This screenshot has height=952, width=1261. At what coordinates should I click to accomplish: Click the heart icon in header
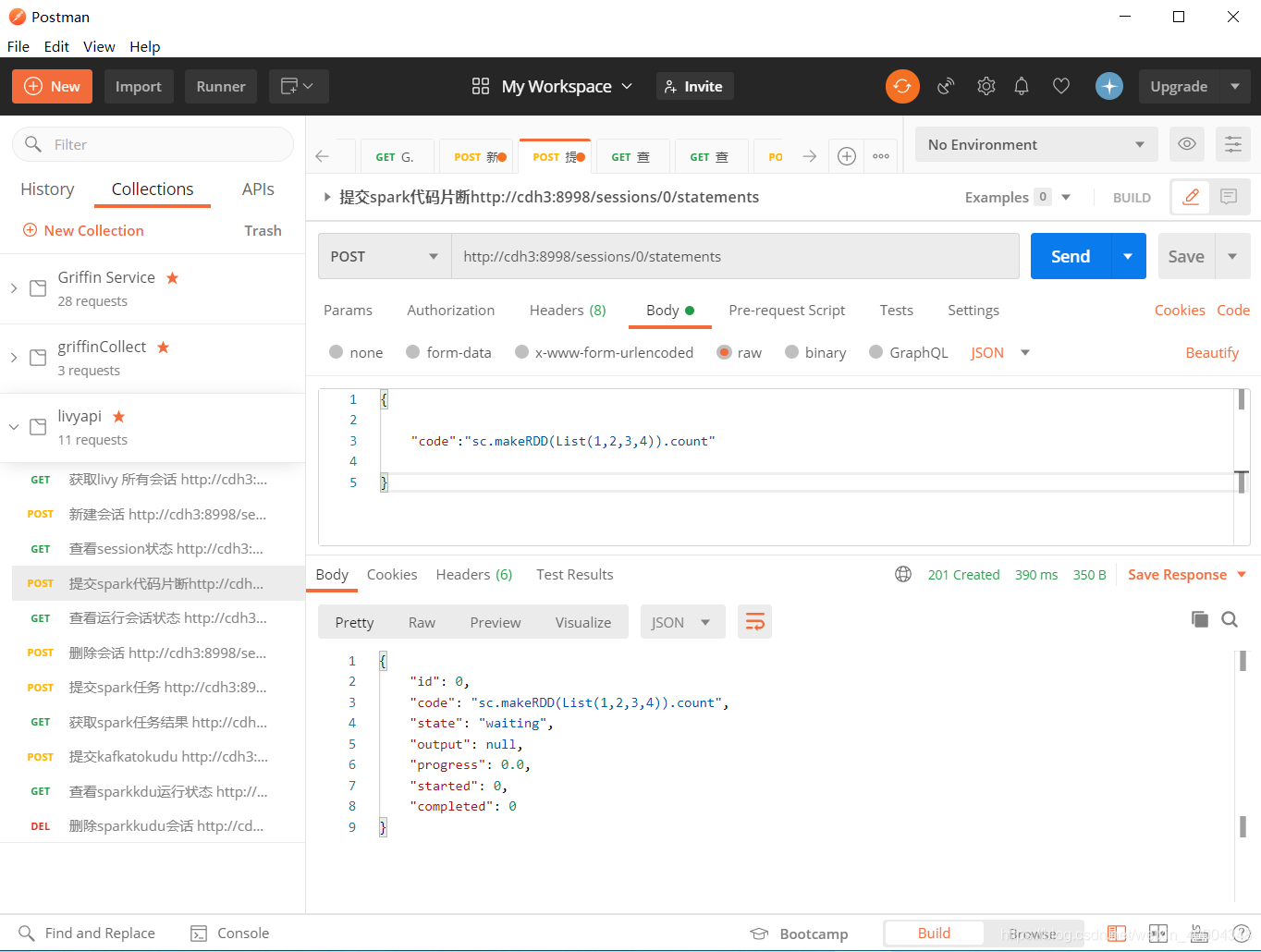(x=1061, y=86)
